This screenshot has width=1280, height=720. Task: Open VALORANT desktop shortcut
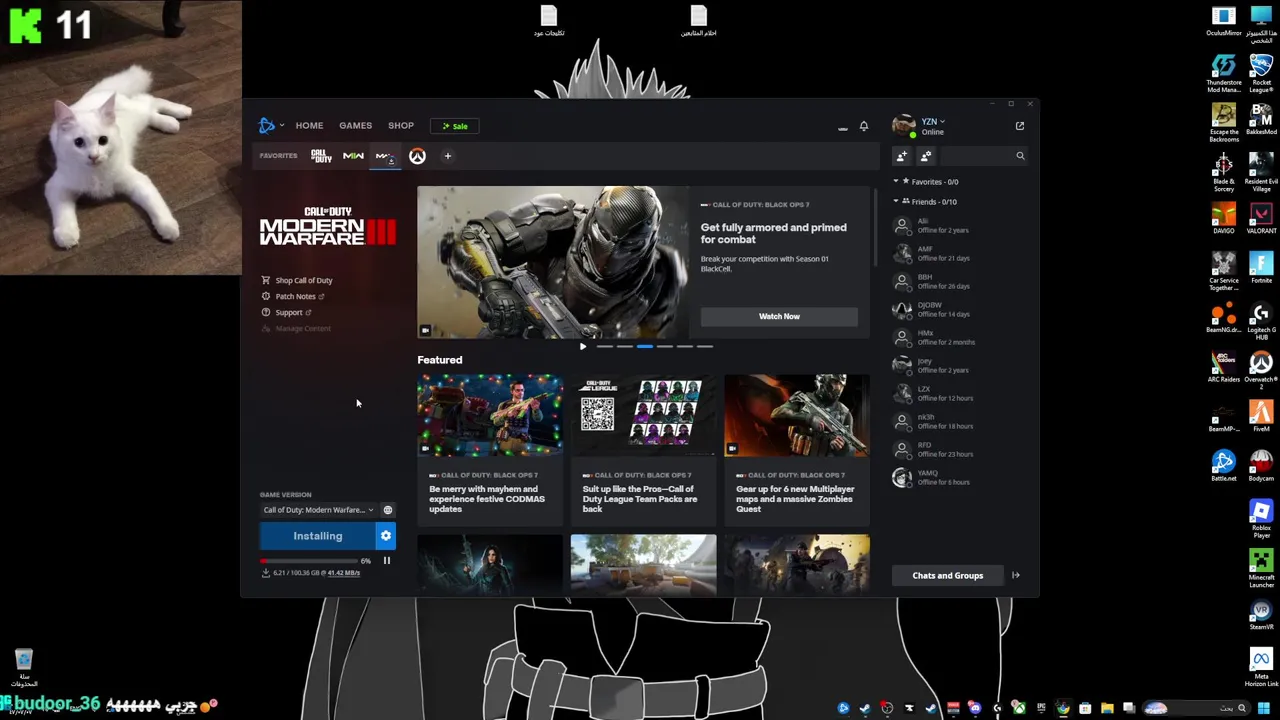1261,218
